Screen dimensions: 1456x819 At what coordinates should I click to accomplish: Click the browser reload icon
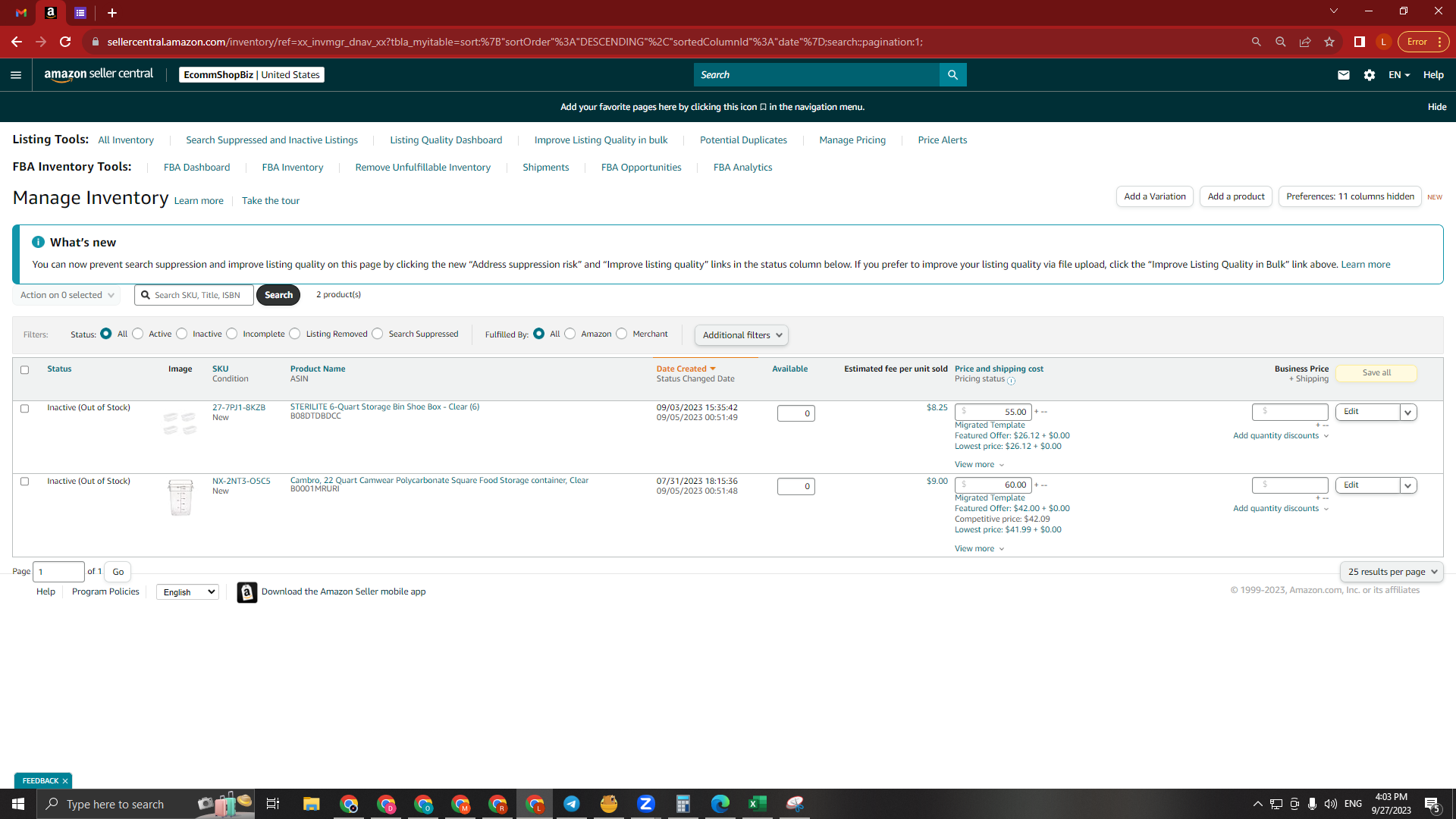66,42
